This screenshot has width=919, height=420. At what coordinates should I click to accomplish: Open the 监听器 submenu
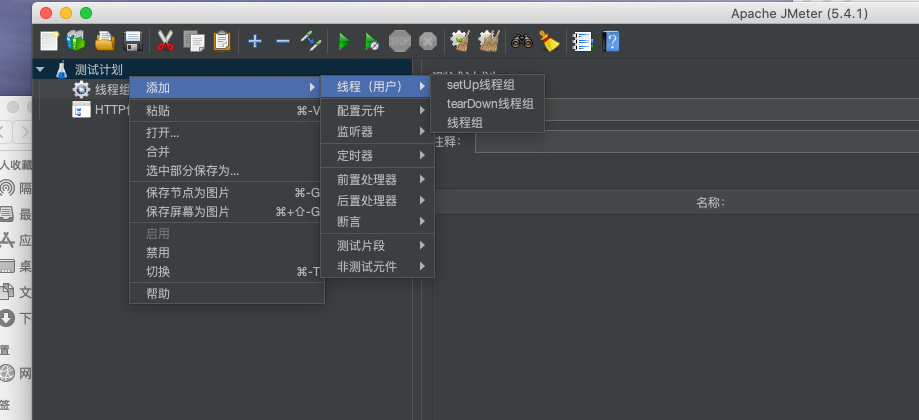pos(377,132)
